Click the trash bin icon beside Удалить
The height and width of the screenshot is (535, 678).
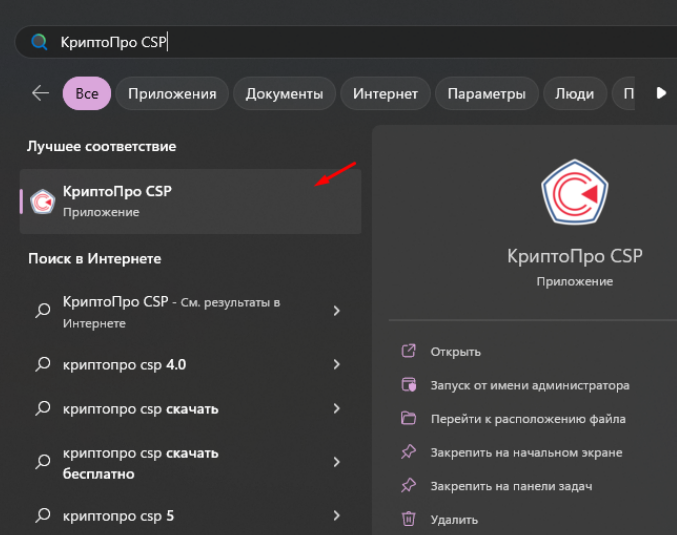point(409,519)
